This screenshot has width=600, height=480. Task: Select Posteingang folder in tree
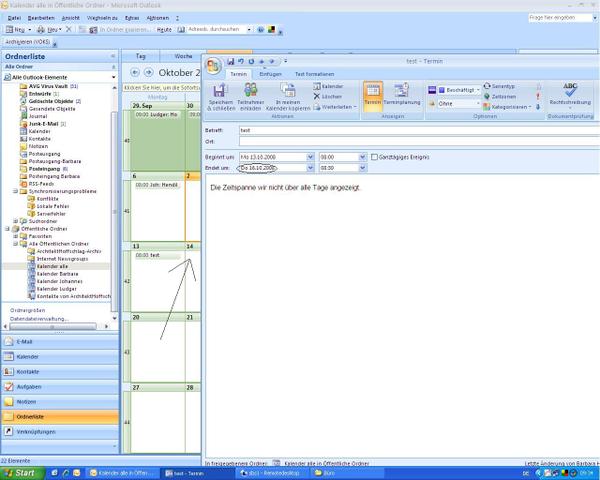(44, 169)
